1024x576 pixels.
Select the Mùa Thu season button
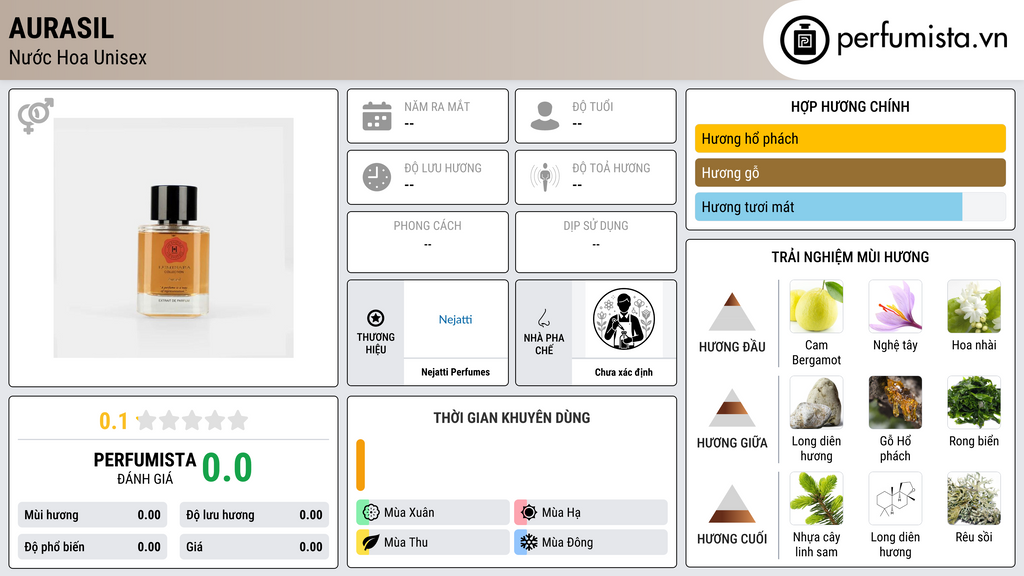coord(433,542)
